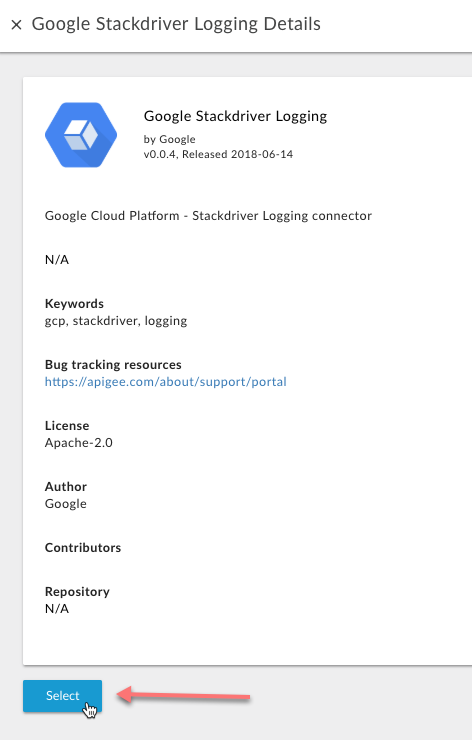Click the Keywords label

pyautogui.click(x=74, y=303)
